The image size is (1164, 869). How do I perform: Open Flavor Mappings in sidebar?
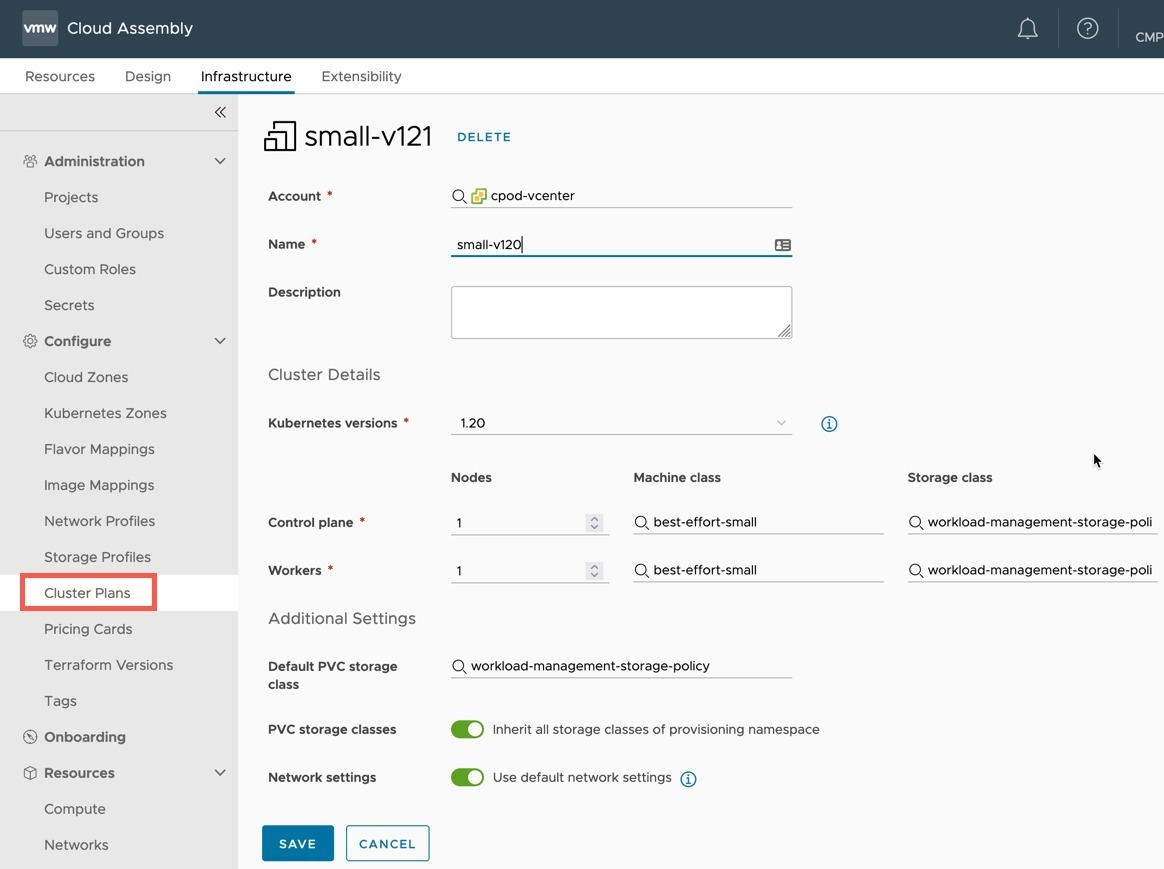pos(99,449)
